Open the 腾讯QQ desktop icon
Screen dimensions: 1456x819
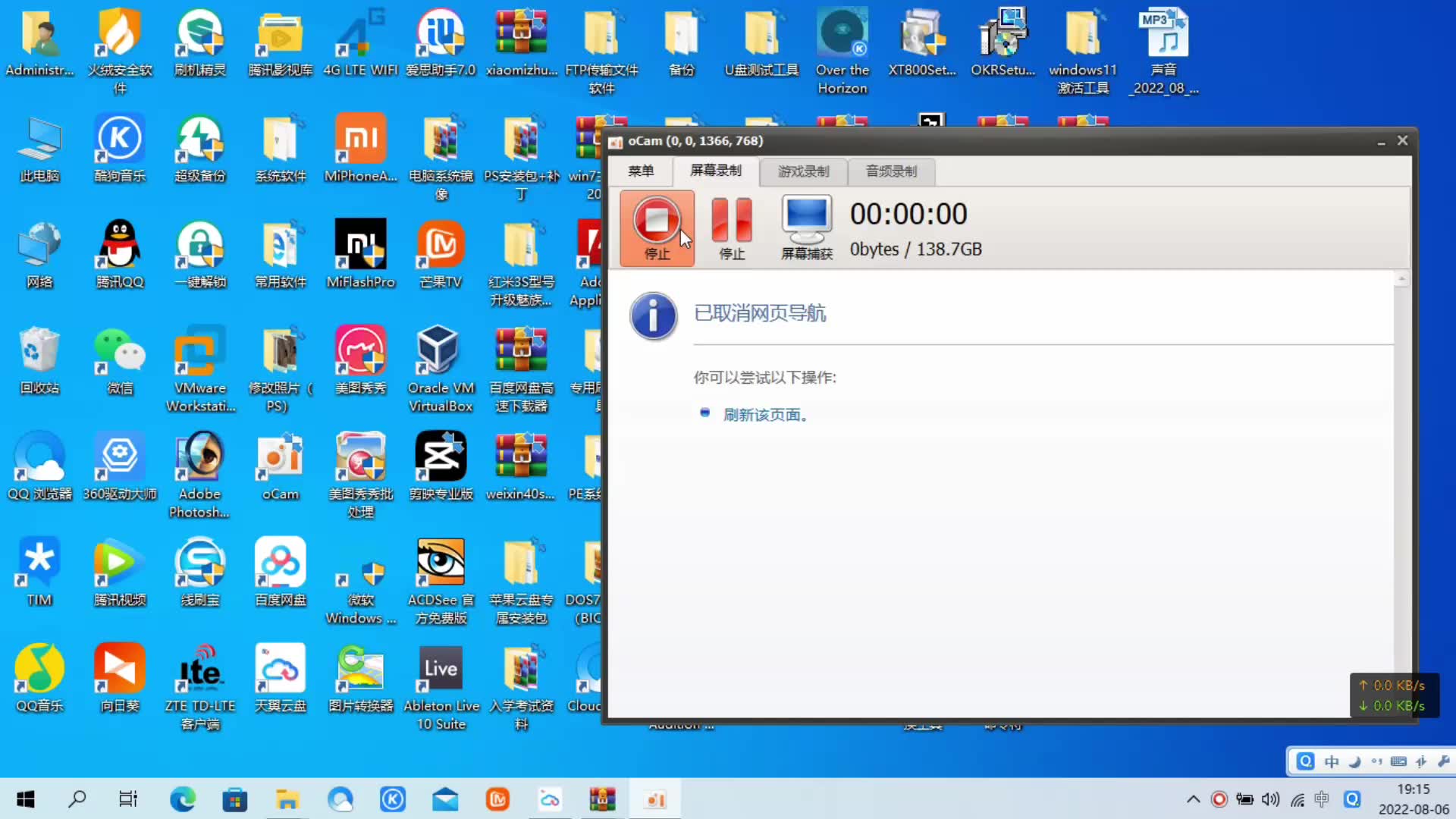[120, 246]
